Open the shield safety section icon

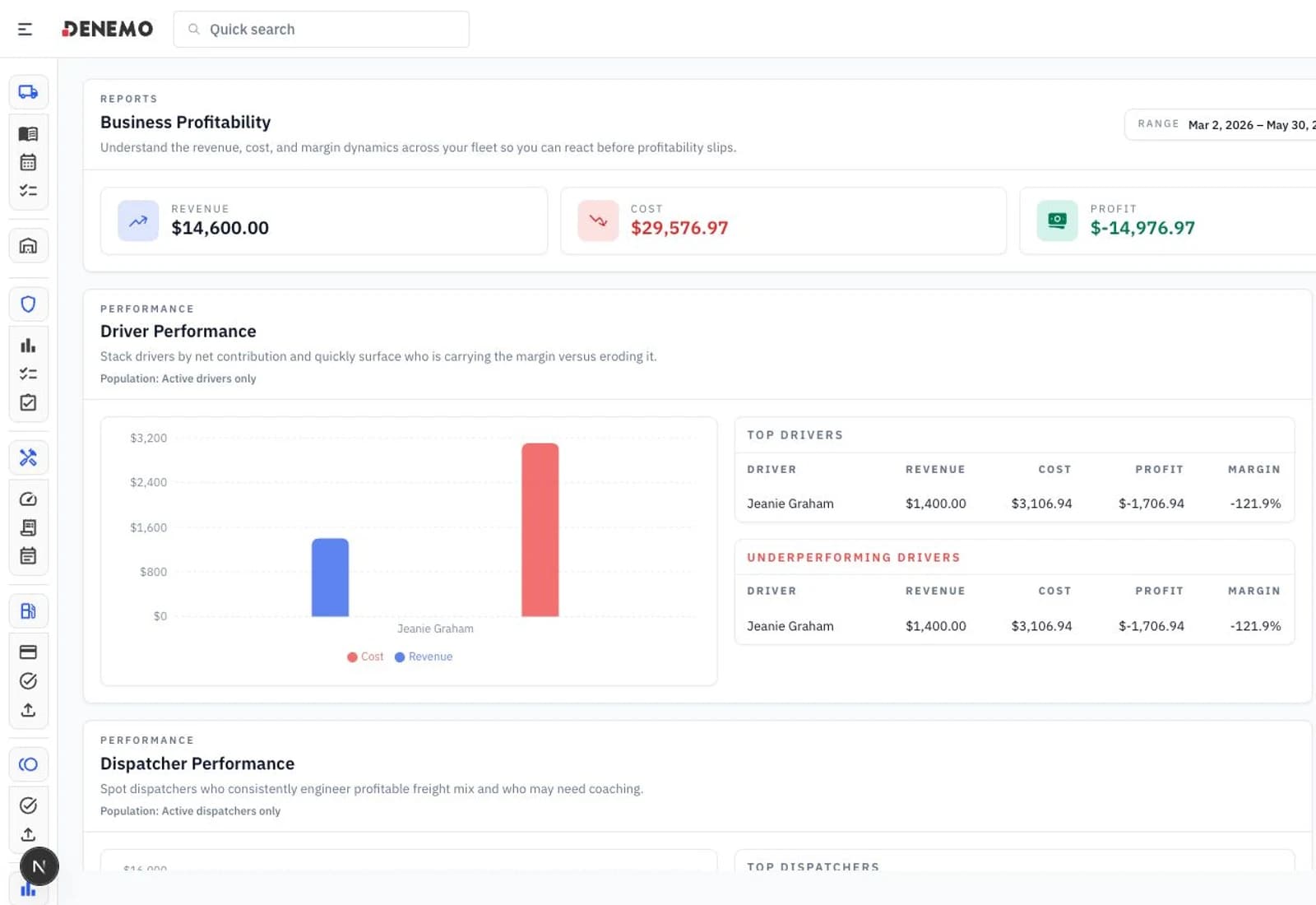(28, 304)
